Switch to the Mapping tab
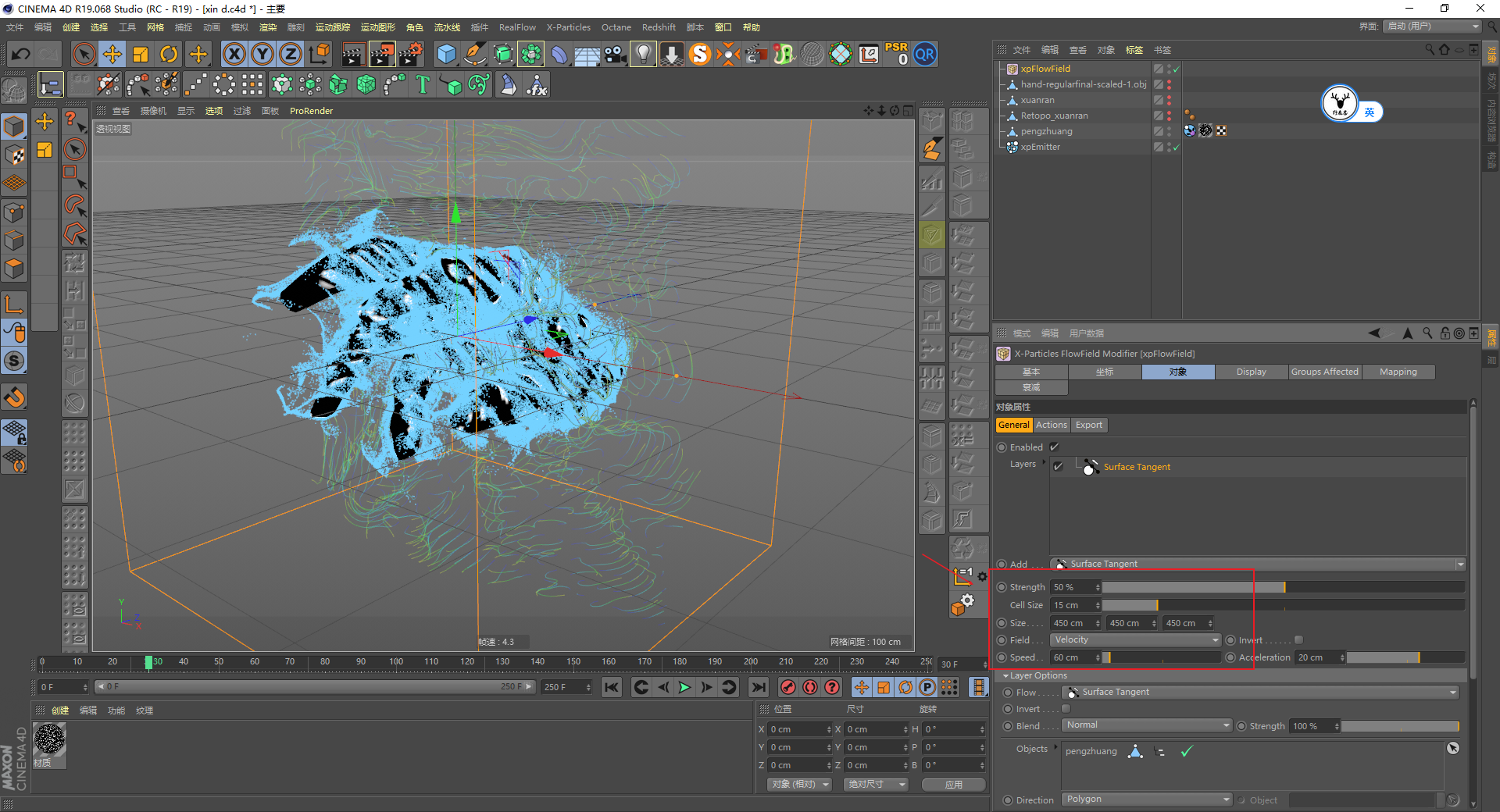This screenshot has height=812, width=1500. click(x=1398, y=372)
